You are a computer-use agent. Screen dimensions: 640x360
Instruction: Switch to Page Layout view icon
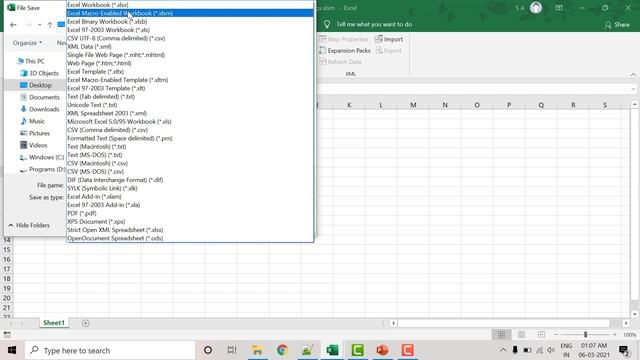tap(521, 334)
